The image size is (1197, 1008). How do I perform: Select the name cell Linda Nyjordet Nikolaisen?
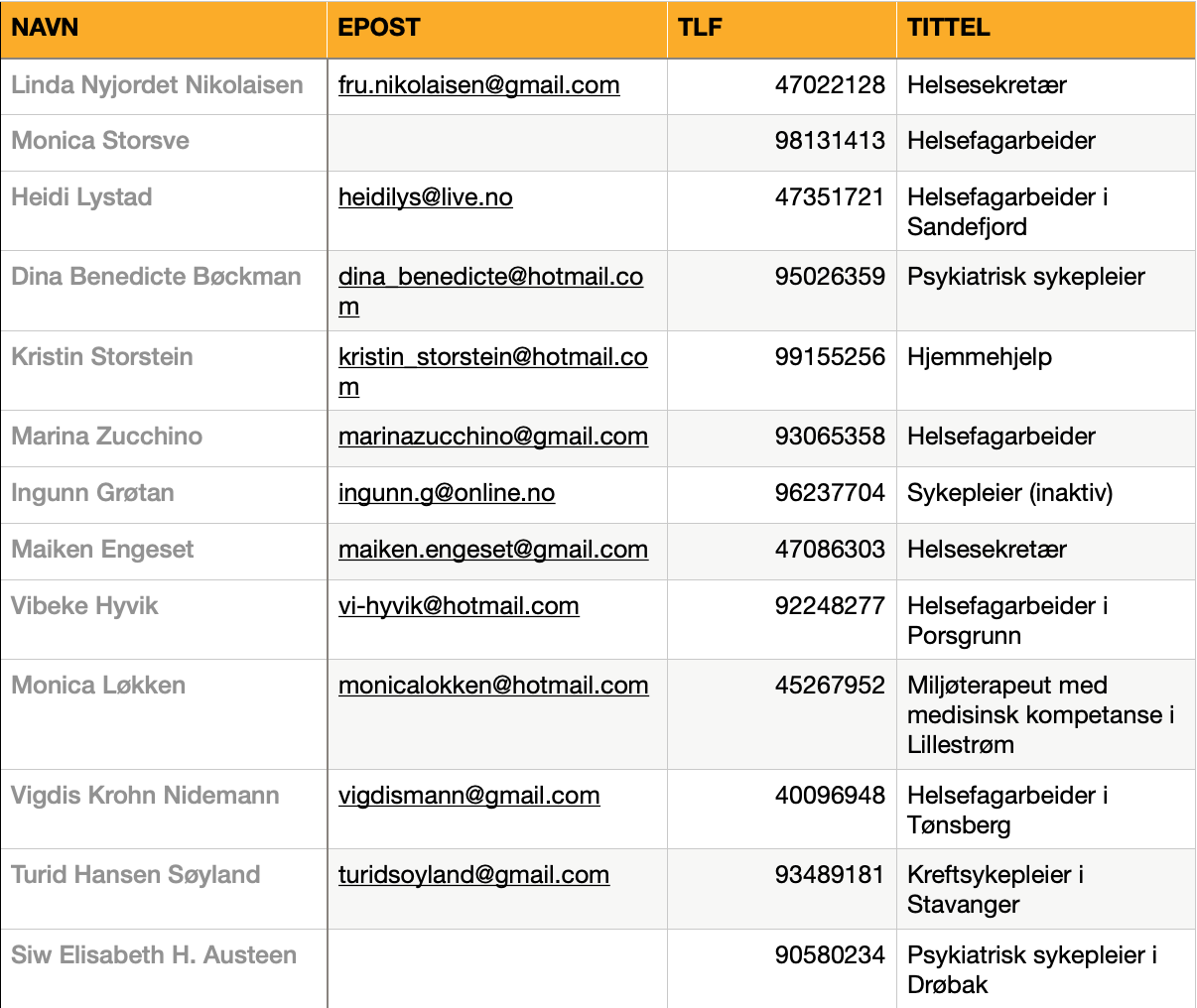[158, 85]
